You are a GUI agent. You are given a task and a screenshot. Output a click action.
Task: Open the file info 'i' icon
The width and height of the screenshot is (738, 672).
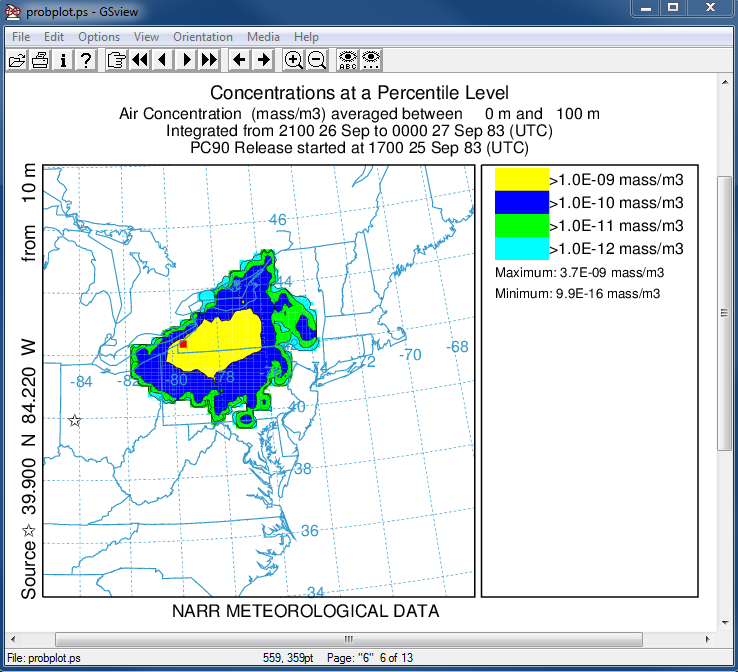click(63, 60)
